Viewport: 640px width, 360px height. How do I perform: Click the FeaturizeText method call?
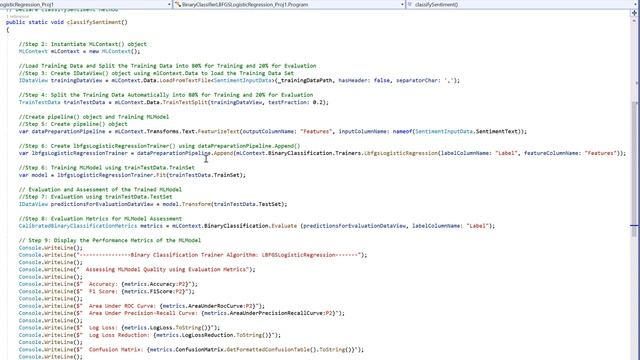point(218,131)
